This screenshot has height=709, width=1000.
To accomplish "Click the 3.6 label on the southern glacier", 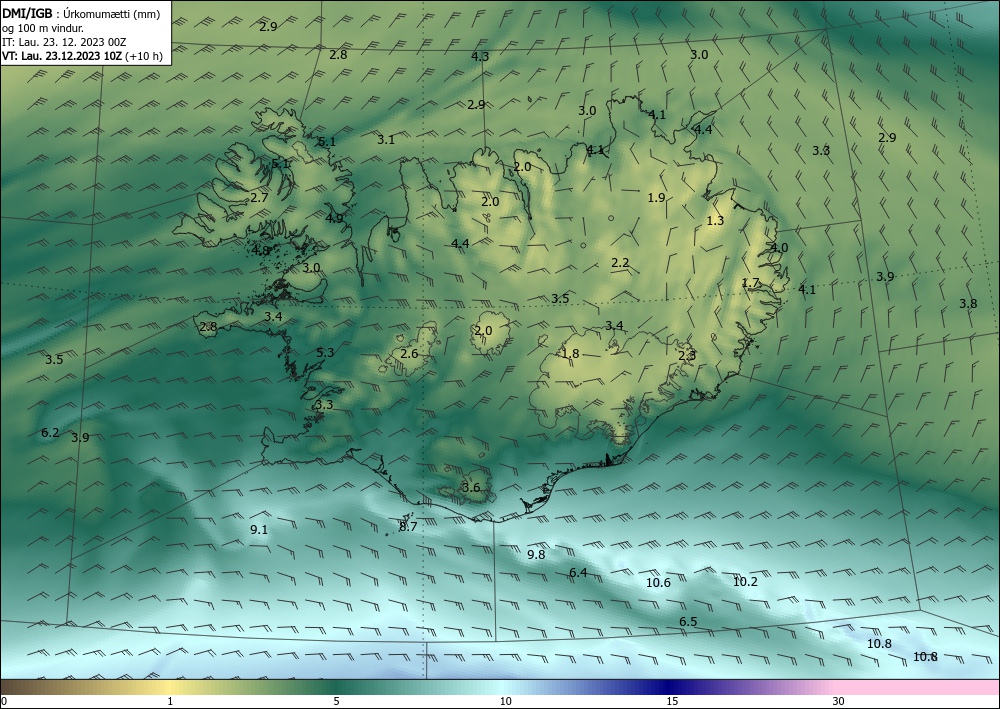I will coord(471,488).
